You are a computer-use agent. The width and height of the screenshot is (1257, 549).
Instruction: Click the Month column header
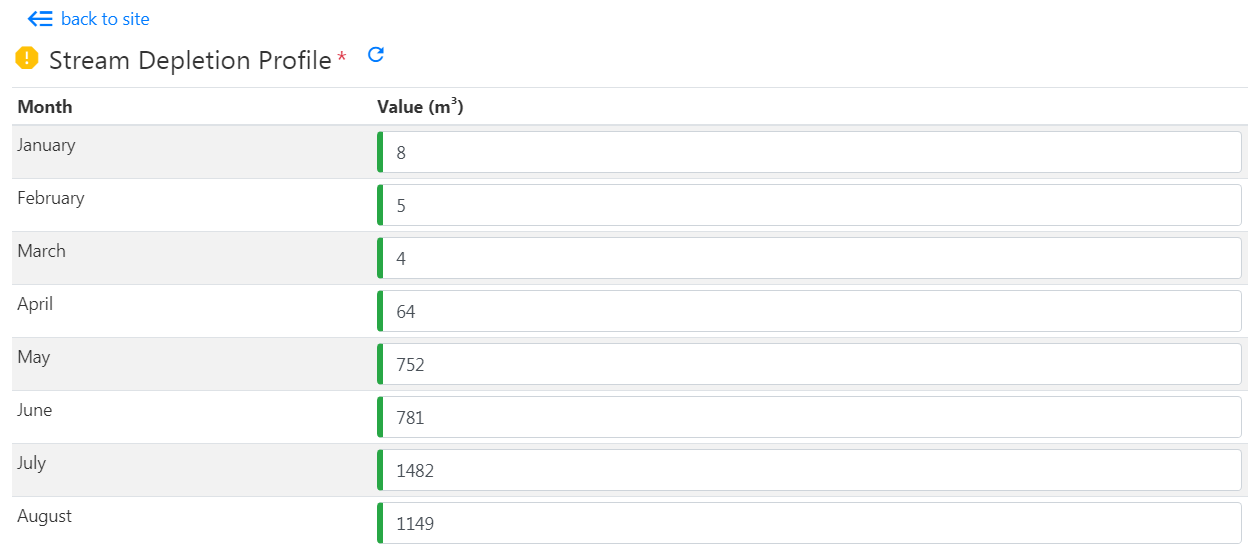pyautogui.click(x=45, y=107)
